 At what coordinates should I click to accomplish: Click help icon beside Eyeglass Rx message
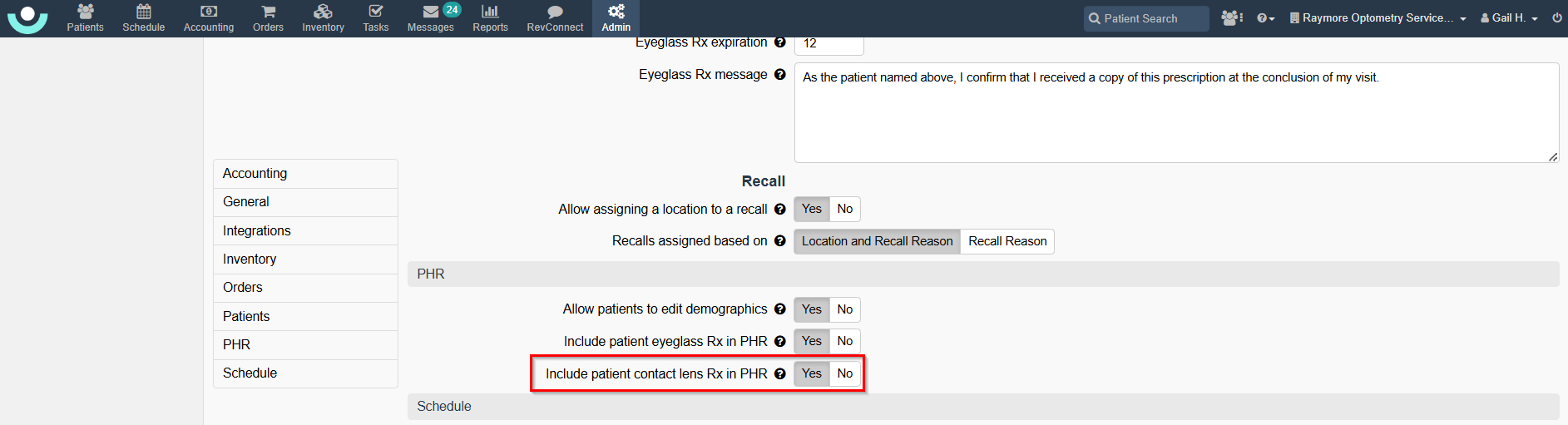pyautogui.click(x=779, y=74)
